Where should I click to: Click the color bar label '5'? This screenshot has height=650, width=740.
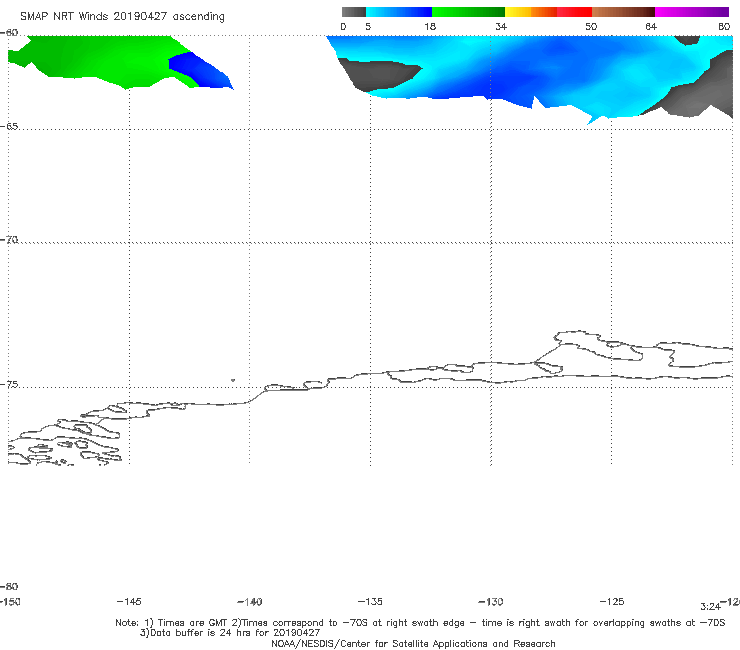pos(368,27)
